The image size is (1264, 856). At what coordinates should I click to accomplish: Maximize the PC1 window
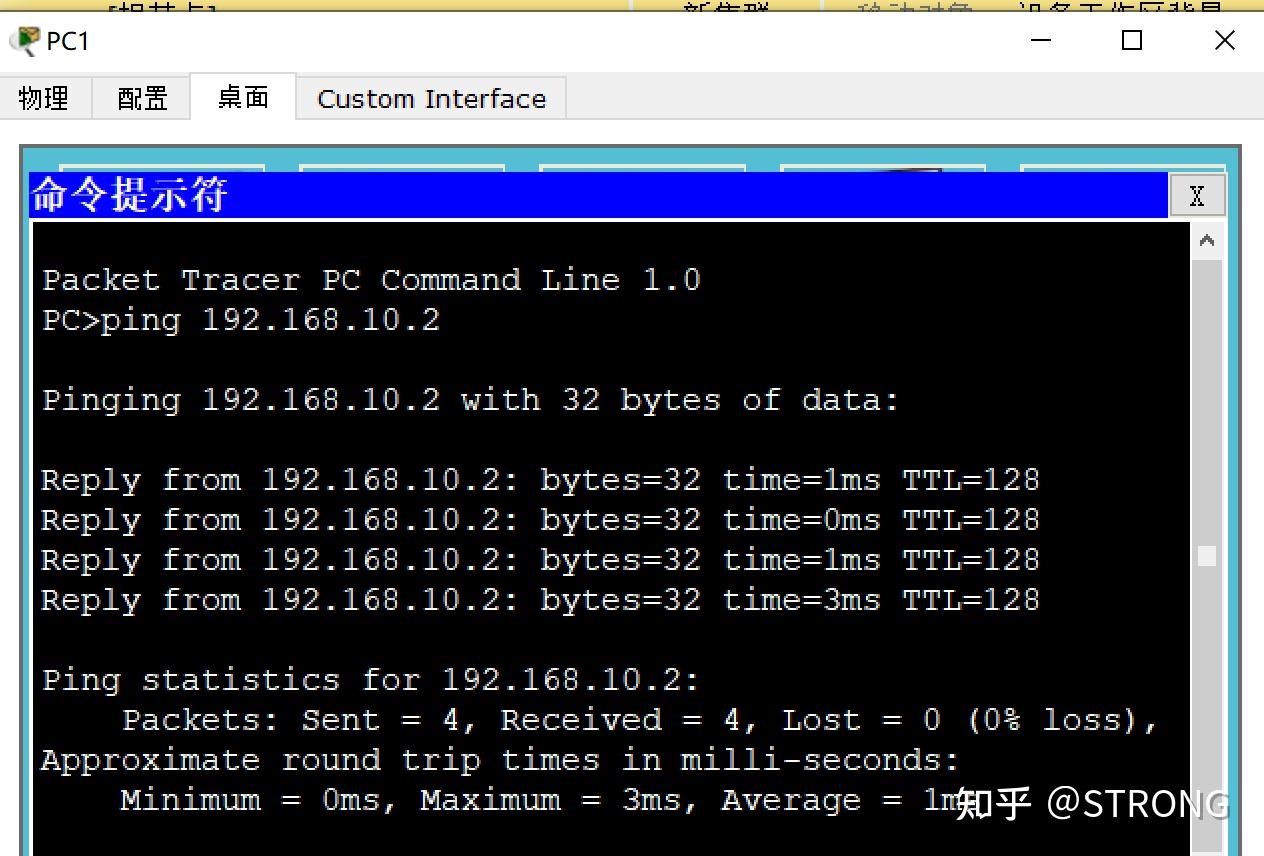pyautogui.click(x=1132, y=41)
